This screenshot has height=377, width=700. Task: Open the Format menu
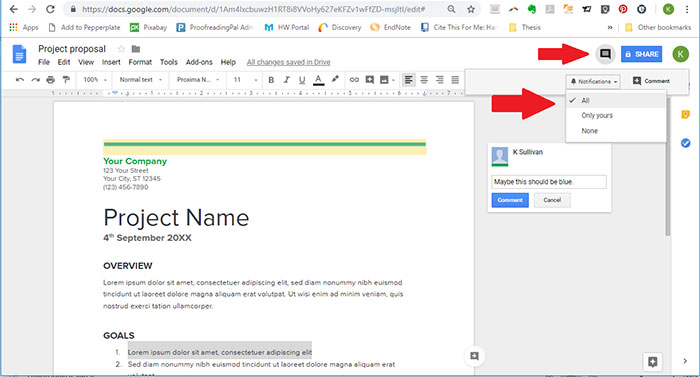point(140,62)
